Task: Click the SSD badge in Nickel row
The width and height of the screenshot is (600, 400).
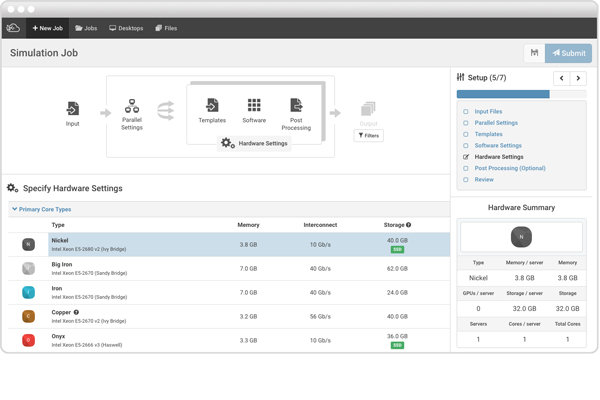Action: click(x=397, y=250)
